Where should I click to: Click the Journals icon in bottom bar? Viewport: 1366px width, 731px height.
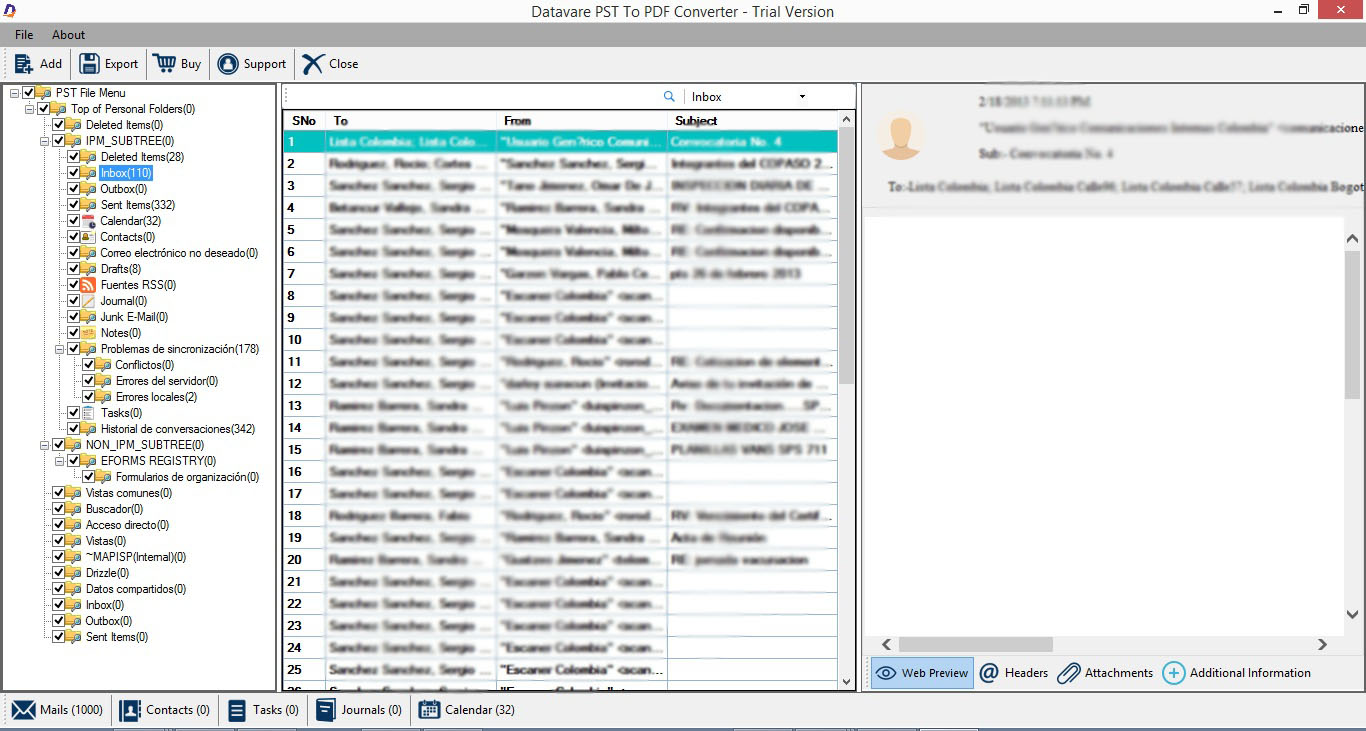point(325,710)
